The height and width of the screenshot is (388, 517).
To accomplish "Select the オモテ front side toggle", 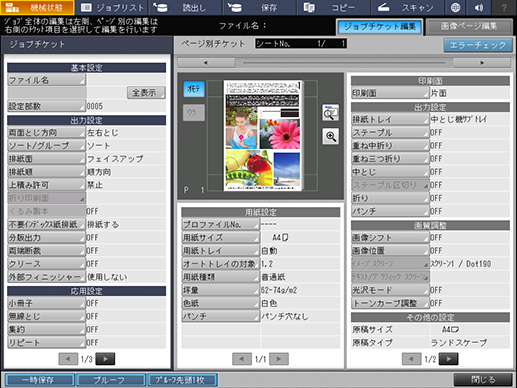I will tap(194, 89).
